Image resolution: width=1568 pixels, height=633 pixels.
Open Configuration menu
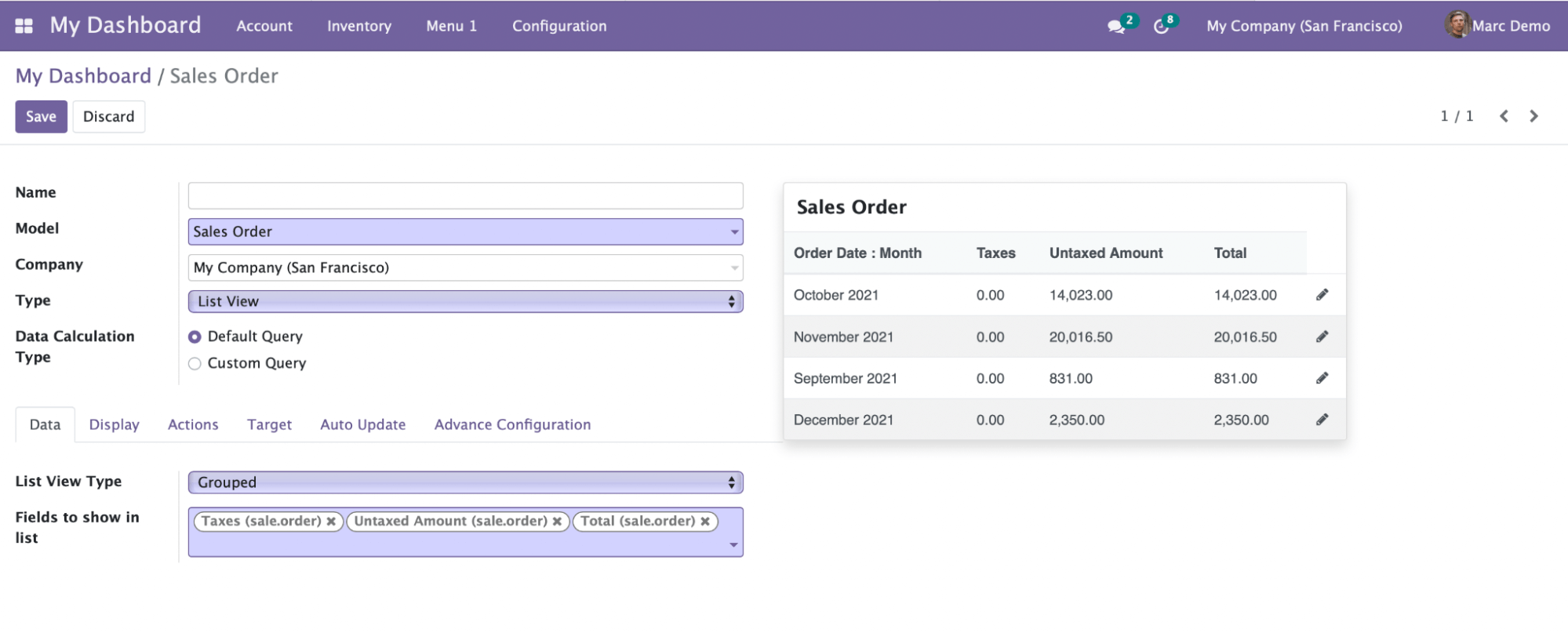[x=559, y=26]
